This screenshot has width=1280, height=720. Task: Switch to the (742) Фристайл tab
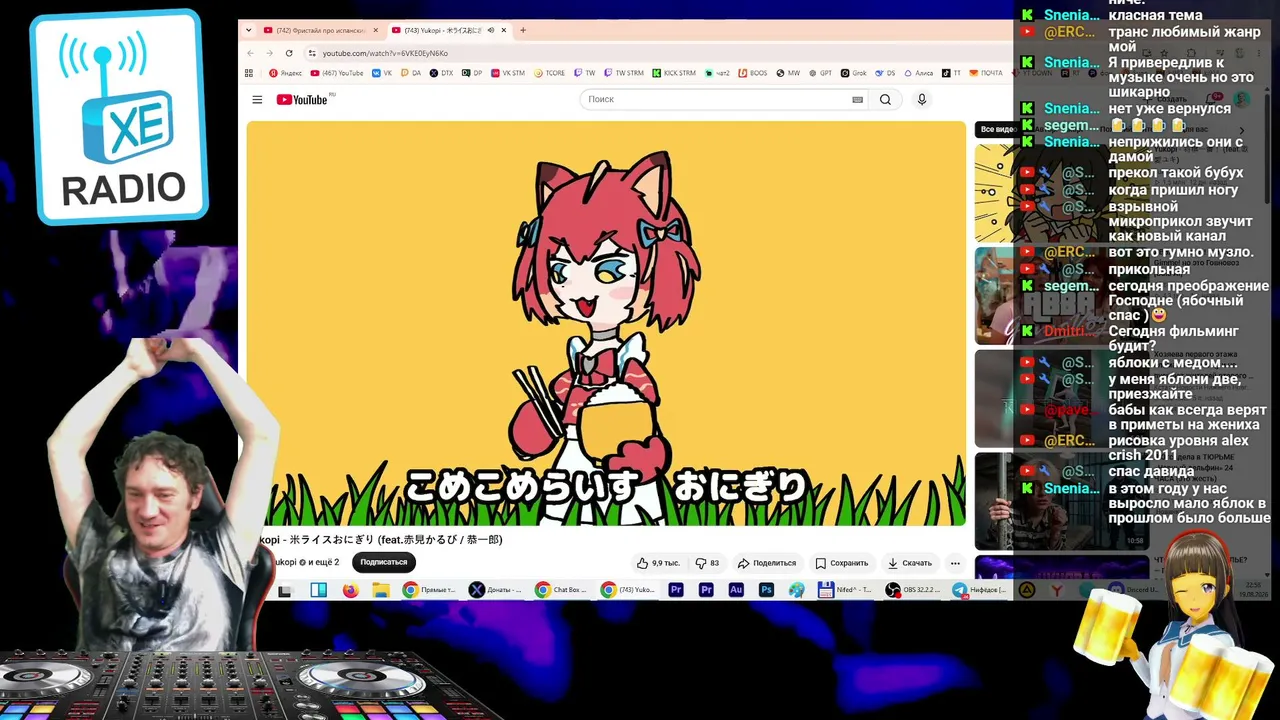(320, 30)
